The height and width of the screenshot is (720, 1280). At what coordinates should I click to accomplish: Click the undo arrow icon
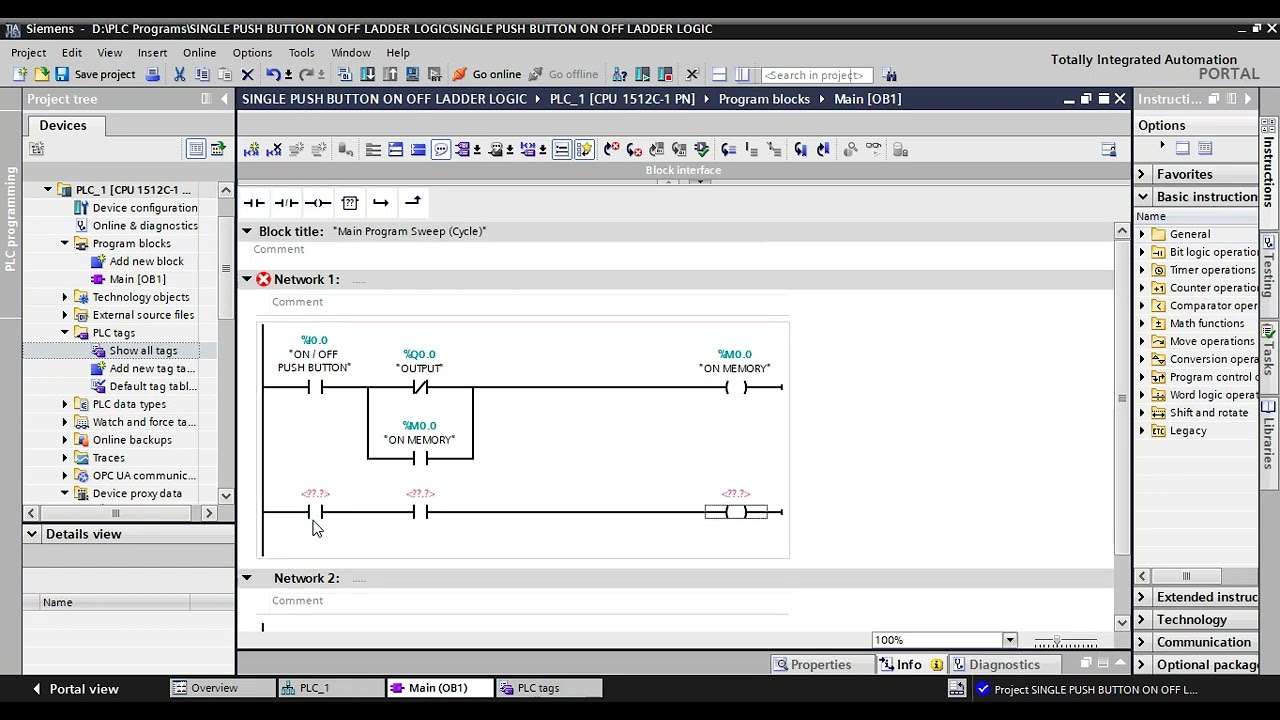click(272, 74)
